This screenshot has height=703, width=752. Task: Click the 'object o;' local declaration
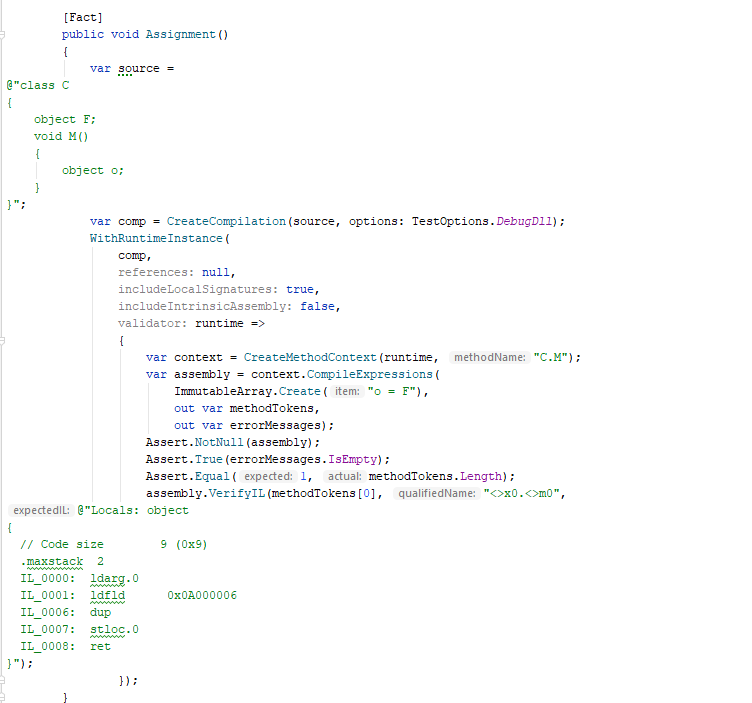click(93, 171)
